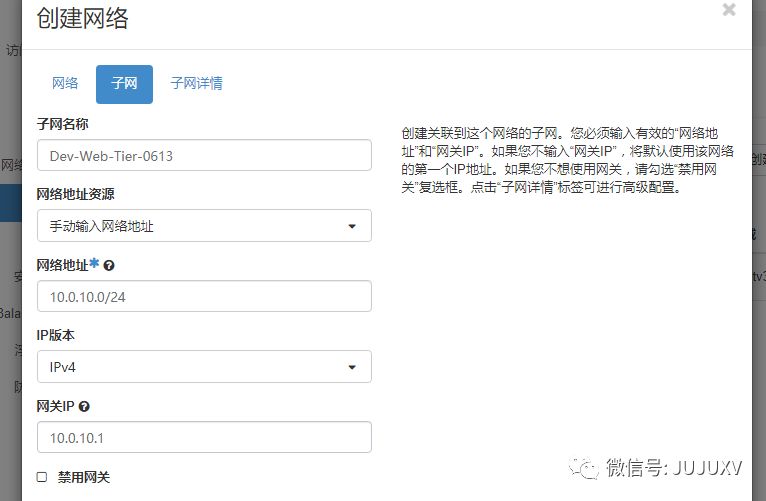Open the IP版本 dropdown showing IPv4
Viewport: 766px width, 501px height.
coord(204,367)
